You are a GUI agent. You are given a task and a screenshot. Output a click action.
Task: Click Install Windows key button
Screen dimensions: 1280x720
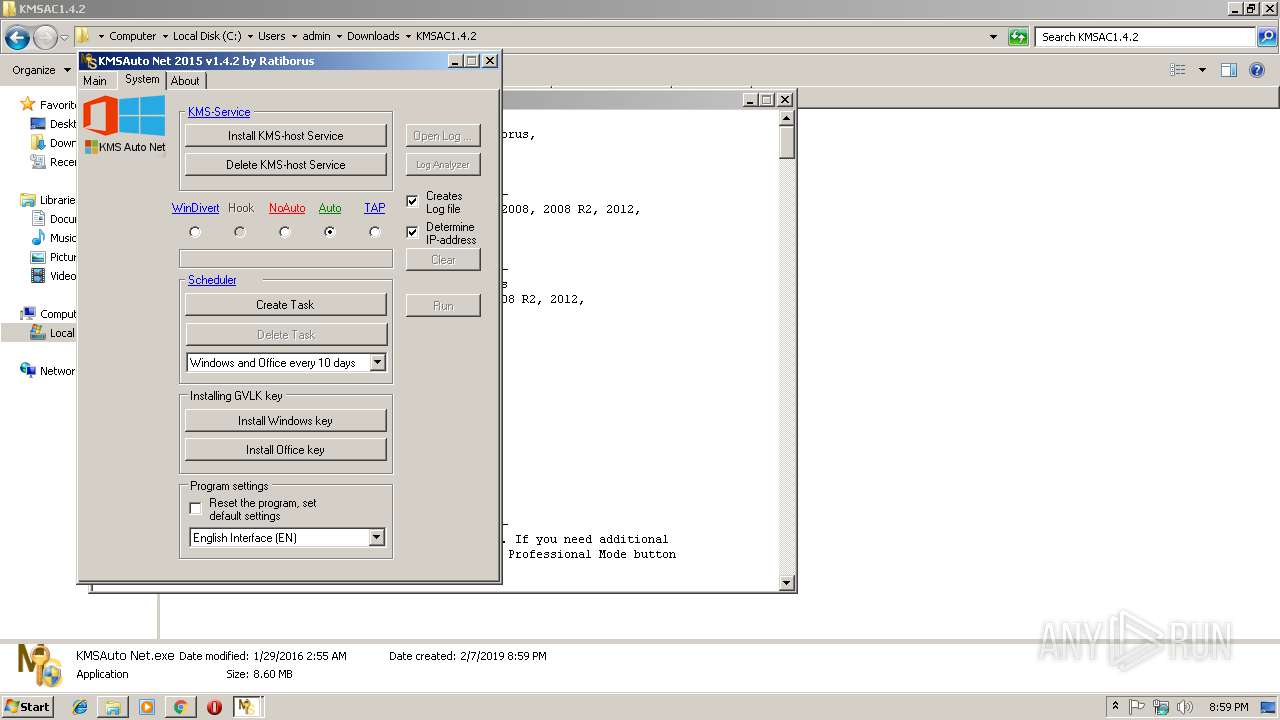[x=286, y=421]
